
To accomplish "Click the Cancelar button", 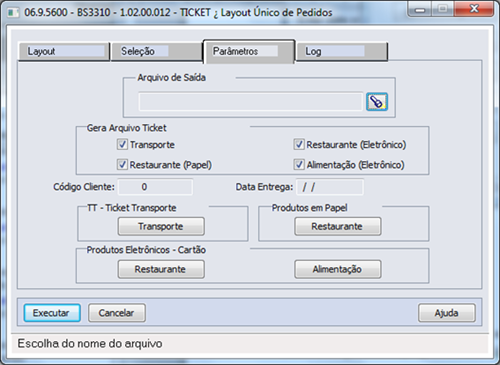I will [x=117, y=313].
